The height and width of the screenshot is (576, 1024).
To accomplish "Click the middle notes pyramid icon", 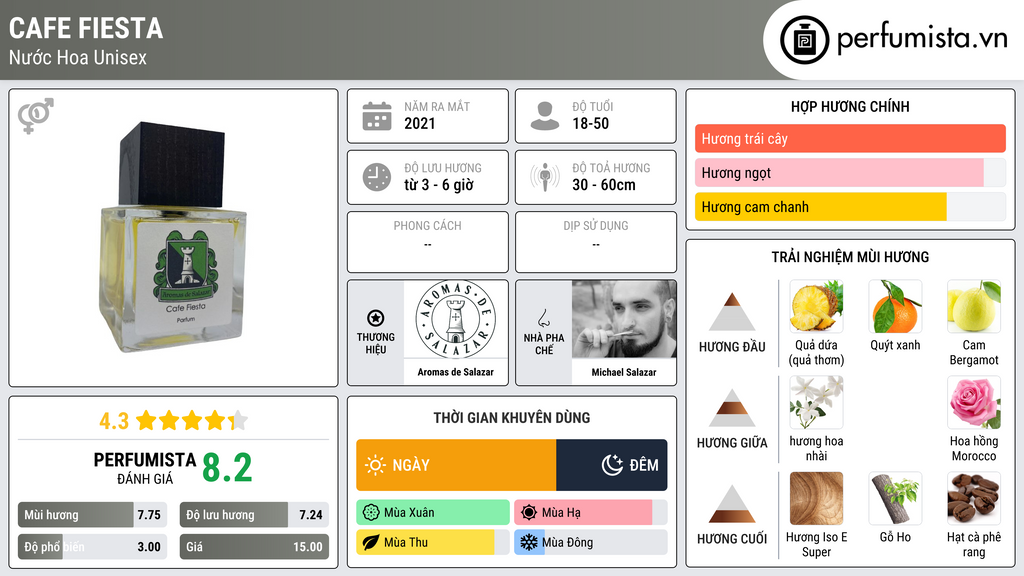I will click(x=732, y=408).
